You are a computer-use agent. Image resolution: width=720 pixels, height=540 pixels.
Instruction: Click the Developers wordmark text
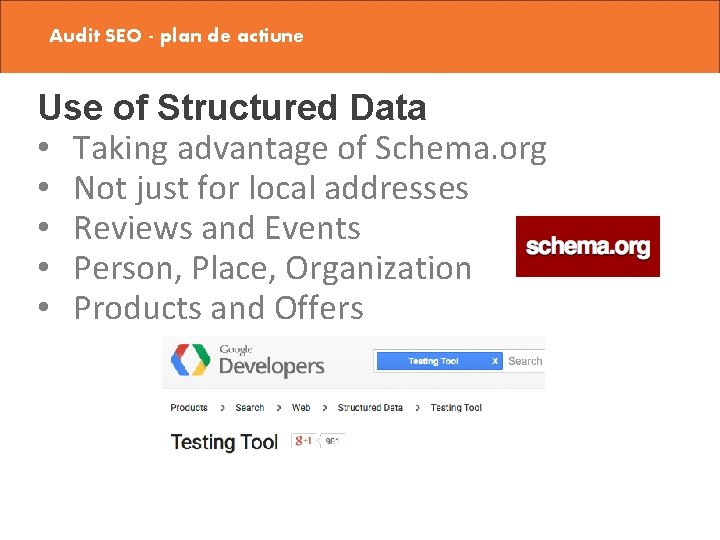[271, 366]
